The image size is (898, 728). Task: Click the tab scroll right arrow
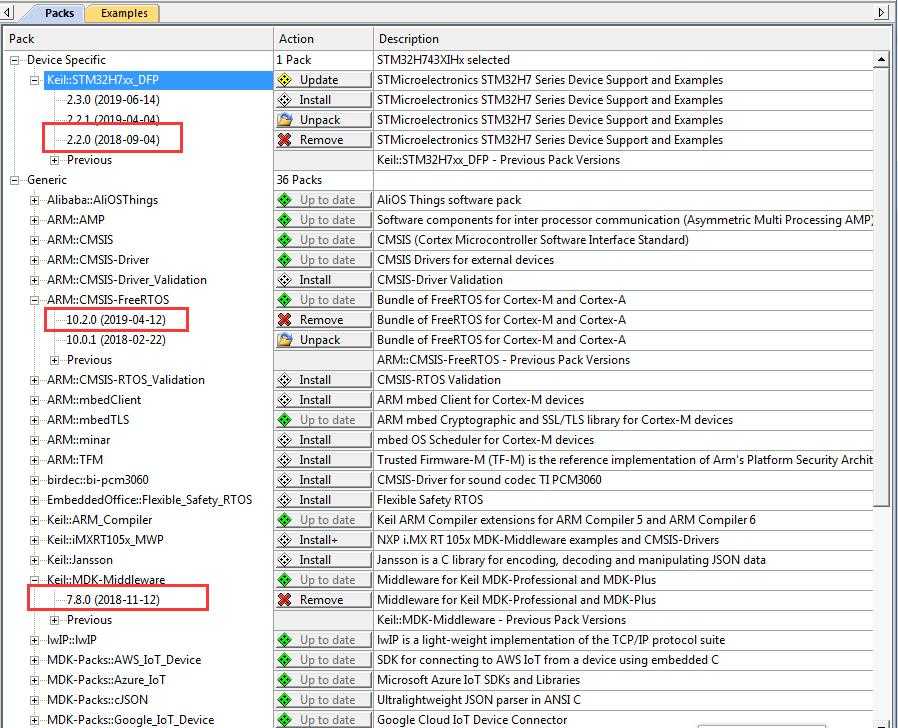pos(882,12)
